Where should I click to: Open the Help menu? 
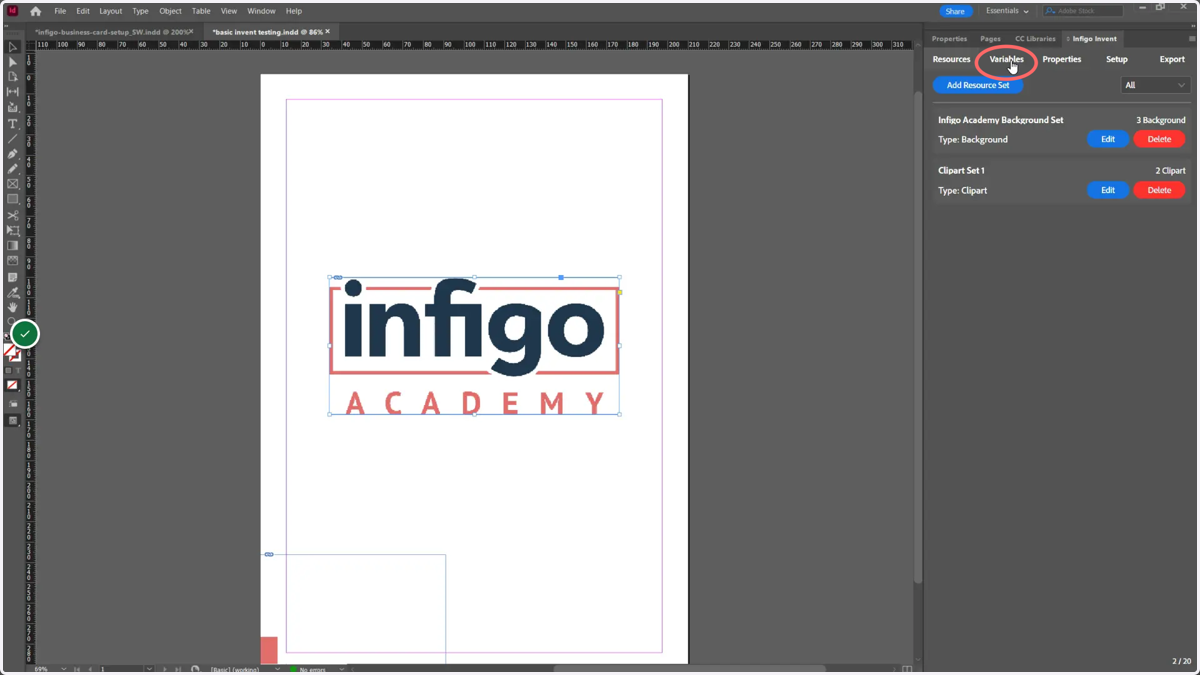pyautogui.click(x=293, y=11)
